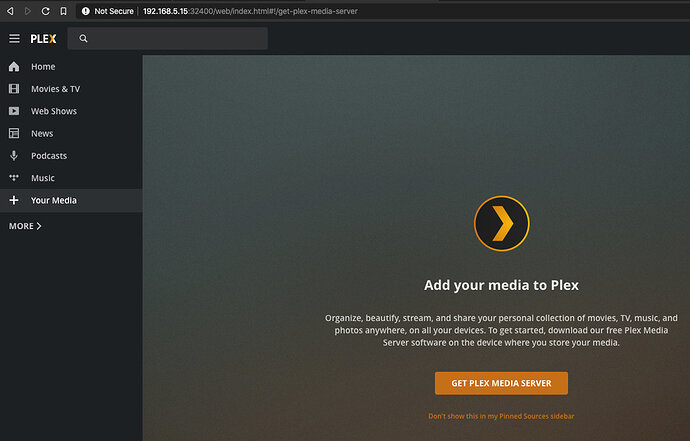This screenshot has height=441, width=690.
Task: Click the Add your media to Plex heading
Action: [501, 285]
